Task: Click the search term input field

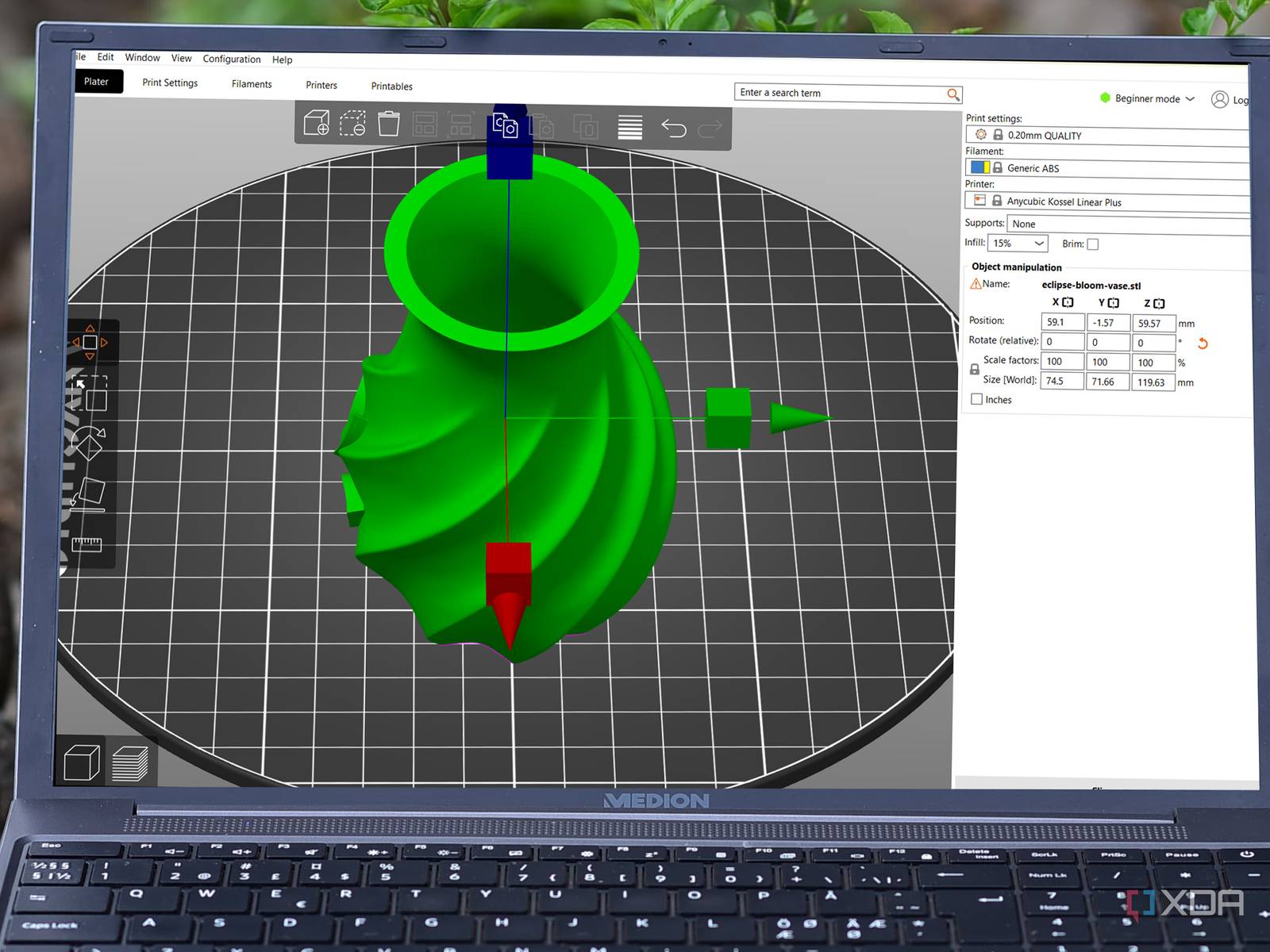Action: (x=841, y=94)
